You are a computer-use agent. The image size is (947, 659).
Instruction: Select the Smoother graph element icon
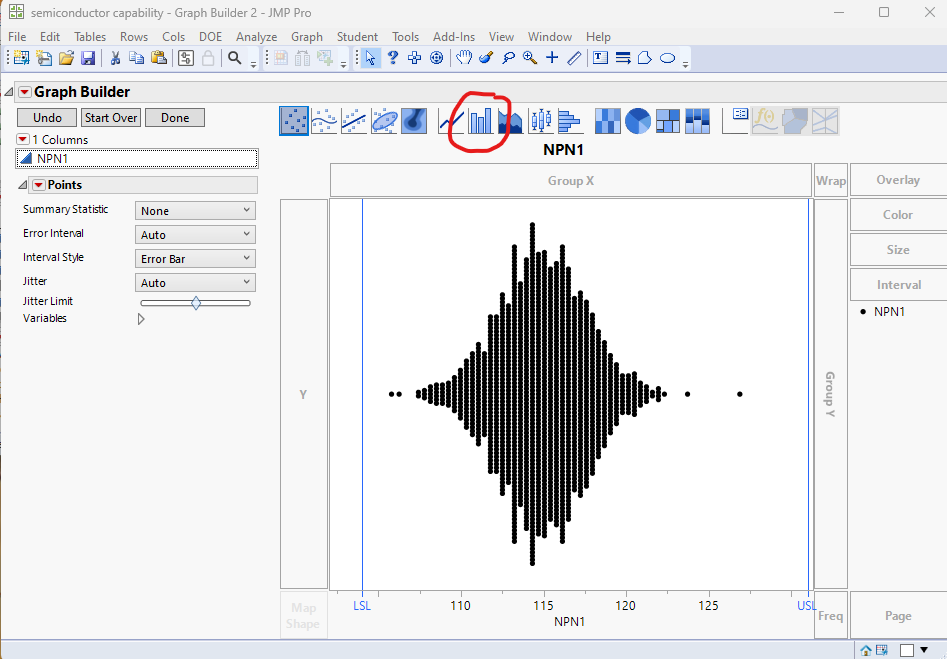(x=324, y=121)
